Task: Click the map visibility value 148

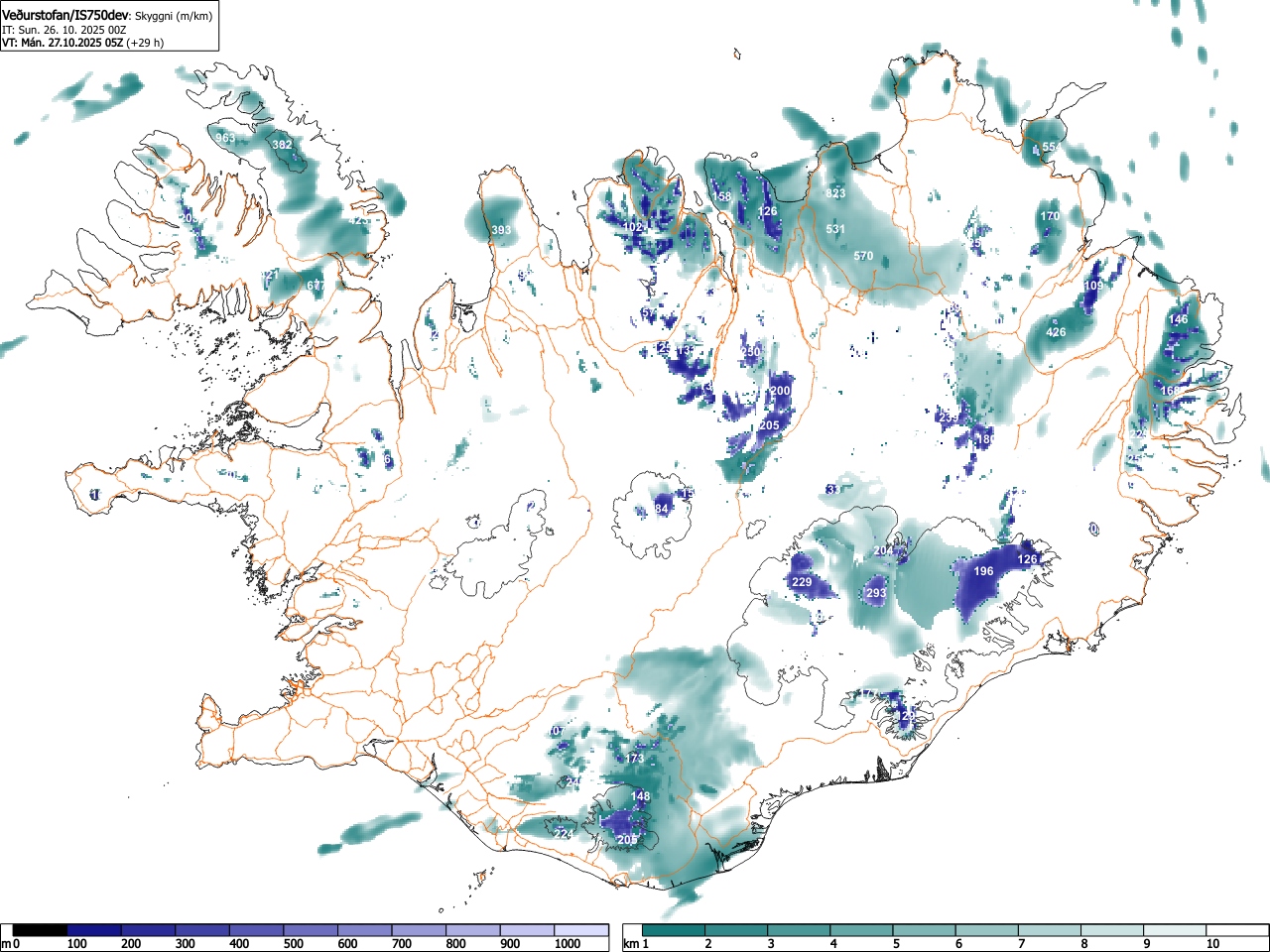Action: coord(641,796)
